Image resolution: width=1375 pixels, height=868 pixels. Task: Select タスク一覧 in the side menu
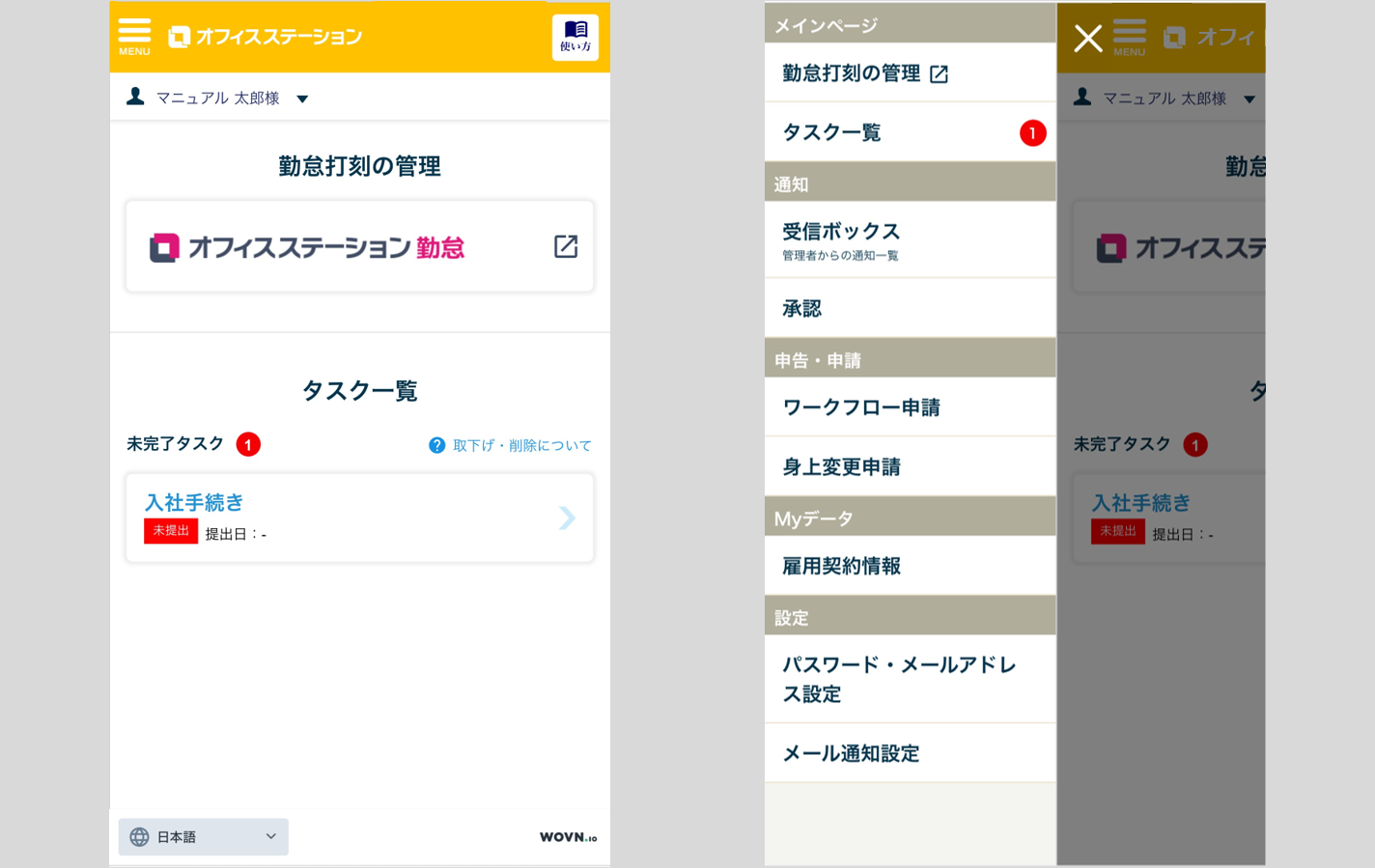pos(910,132)
